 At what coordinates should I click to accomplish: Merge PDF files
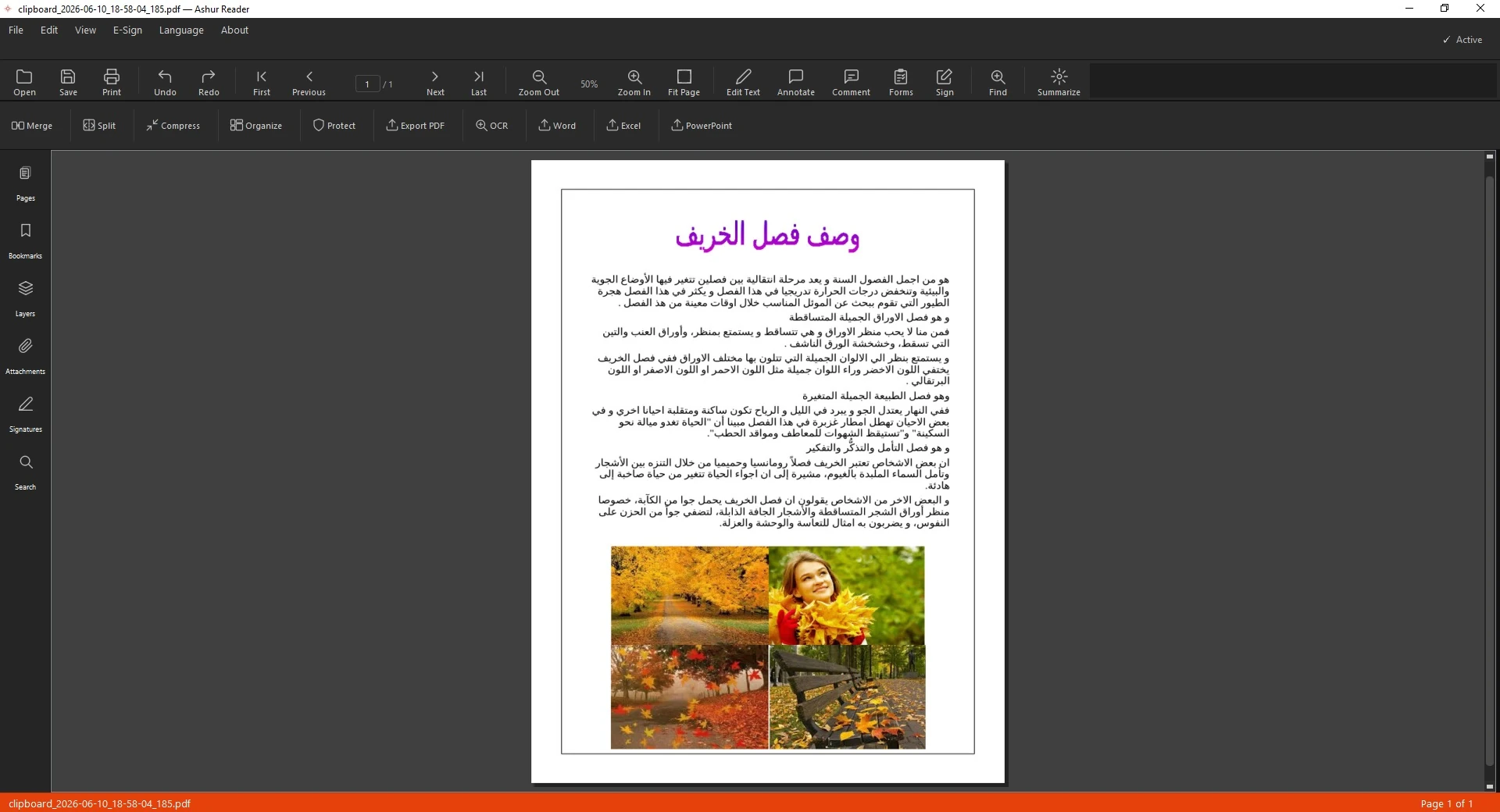(32, 126)
